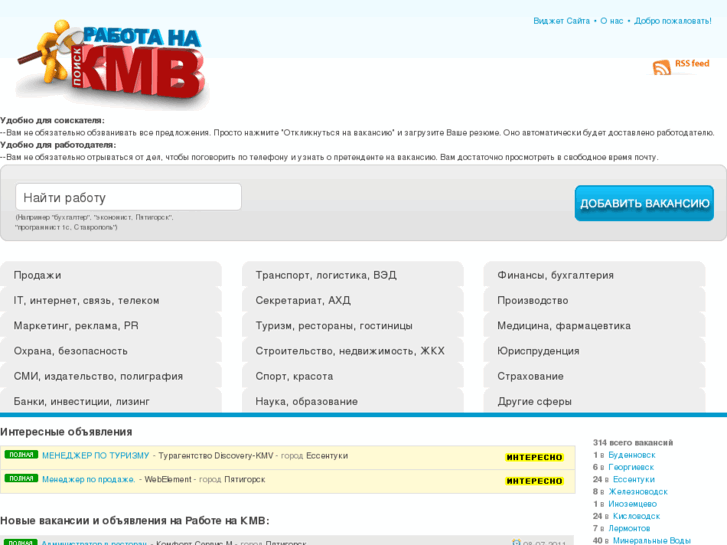
Task: Click the ДОБАВИТЬ ВАКАНСИЮ button
Action: 644,203
